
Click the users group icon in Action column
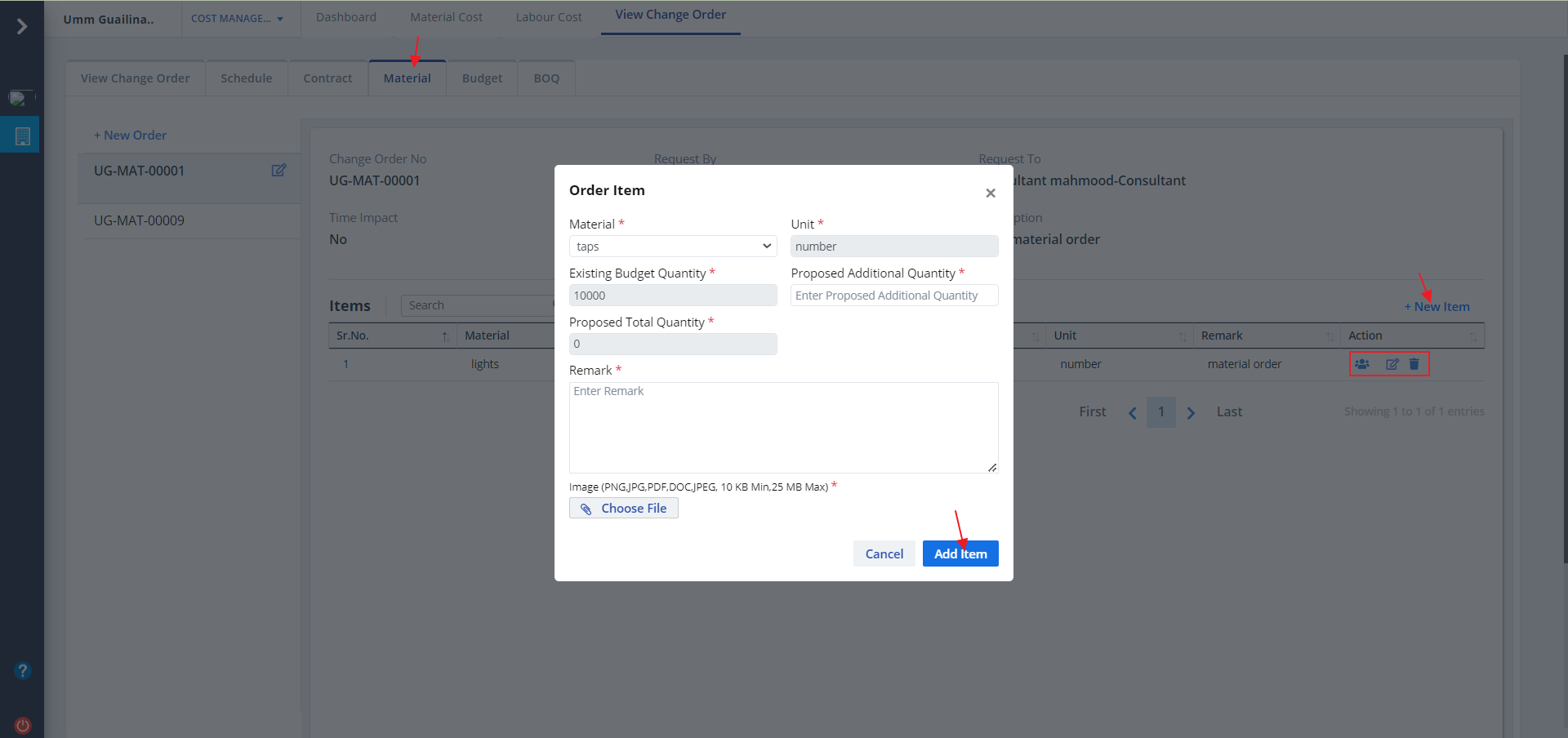[1362, 364]
